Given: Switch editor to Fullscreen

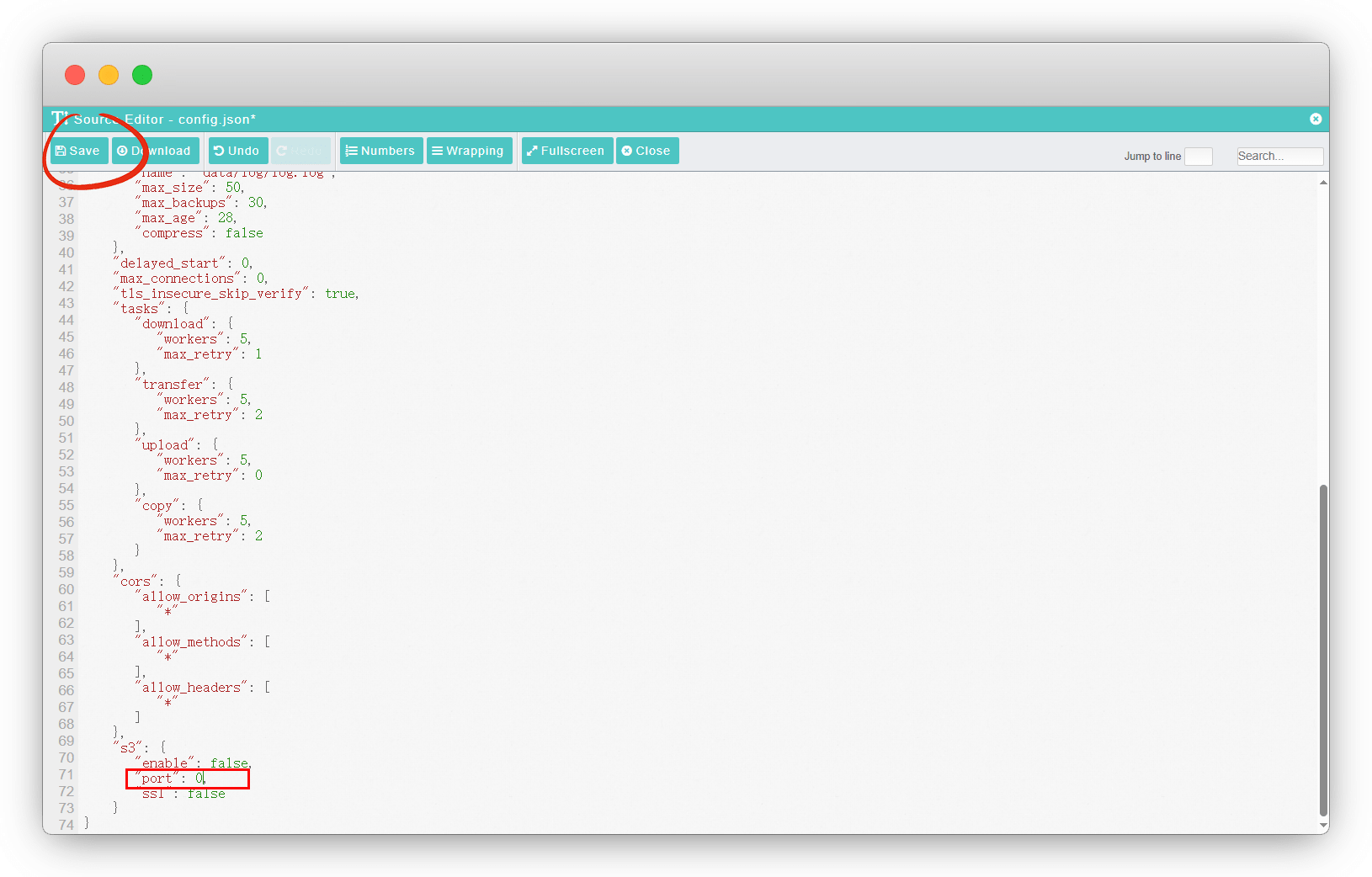Looking at the screenshot, I should click(566, 151).
